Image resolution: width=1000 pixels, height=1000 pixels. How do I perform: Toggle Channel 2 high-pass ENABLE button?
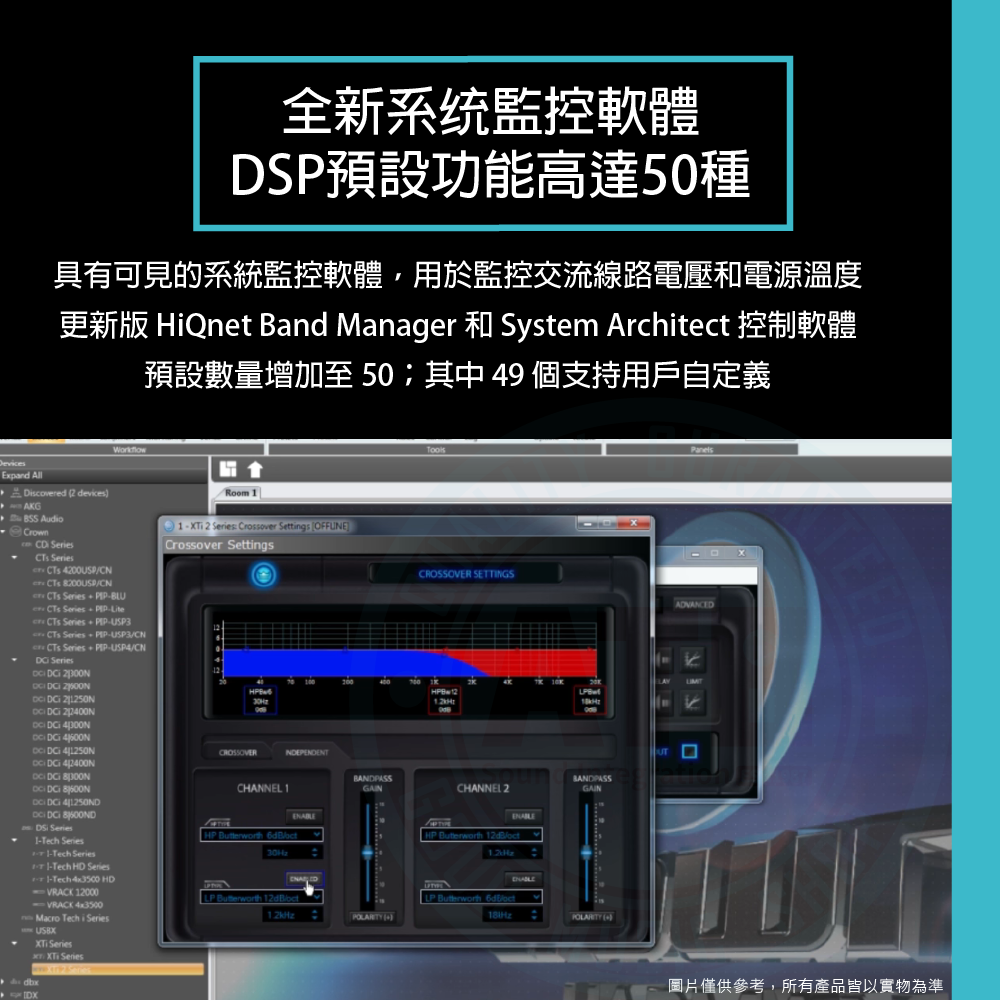(x=523, y=816)
